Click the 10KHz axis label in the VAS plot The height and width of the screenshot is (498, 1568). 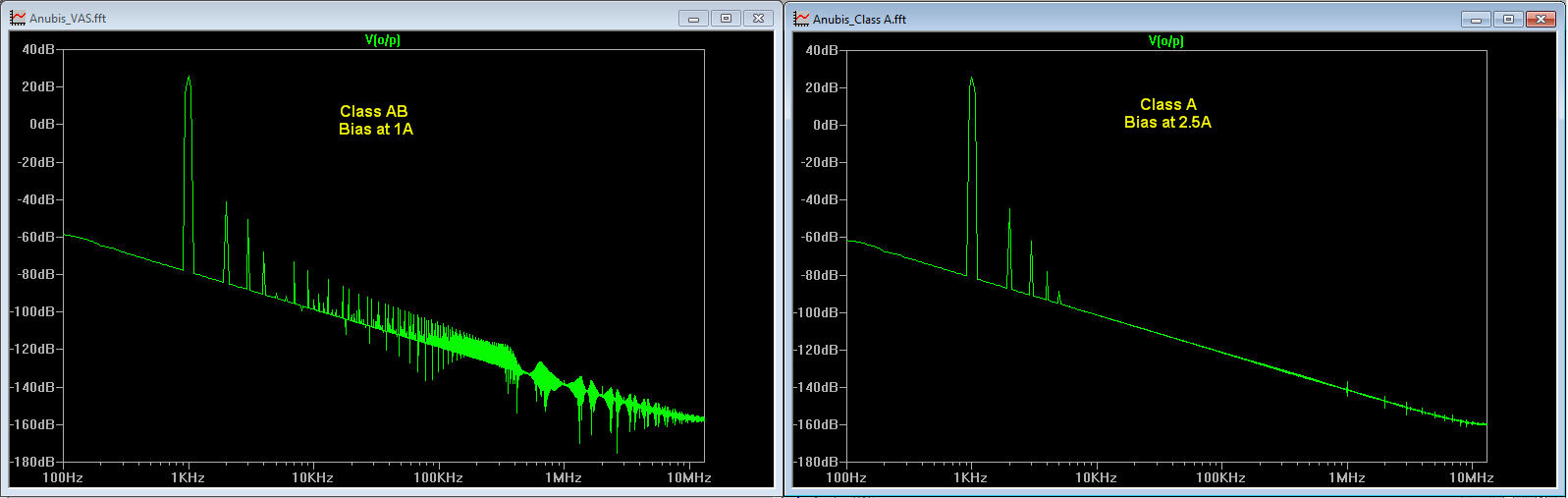pyautogui.click(x=312, y=478)
